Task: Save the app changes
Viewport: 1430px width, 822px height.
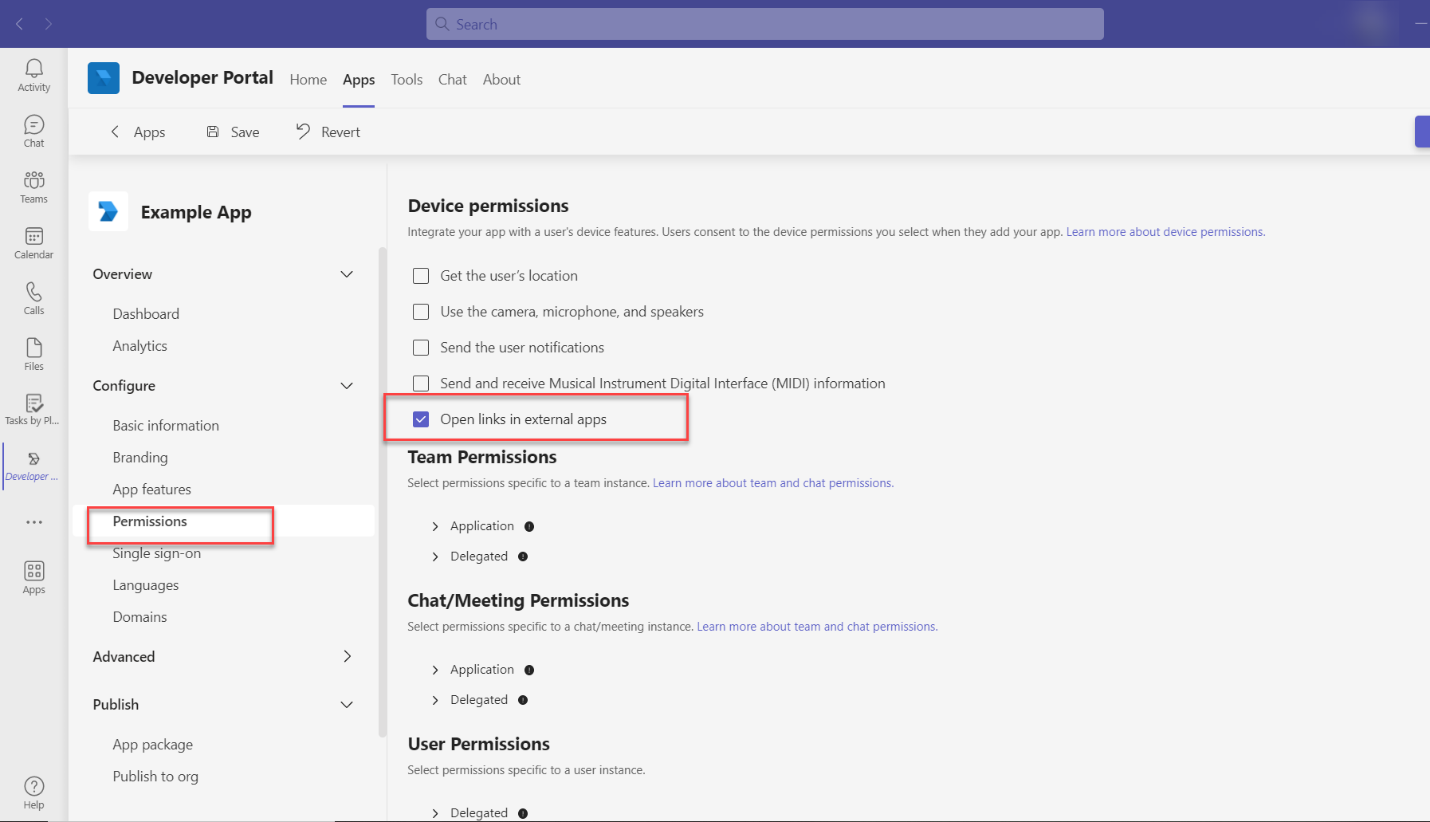Action: pos(232,132)
